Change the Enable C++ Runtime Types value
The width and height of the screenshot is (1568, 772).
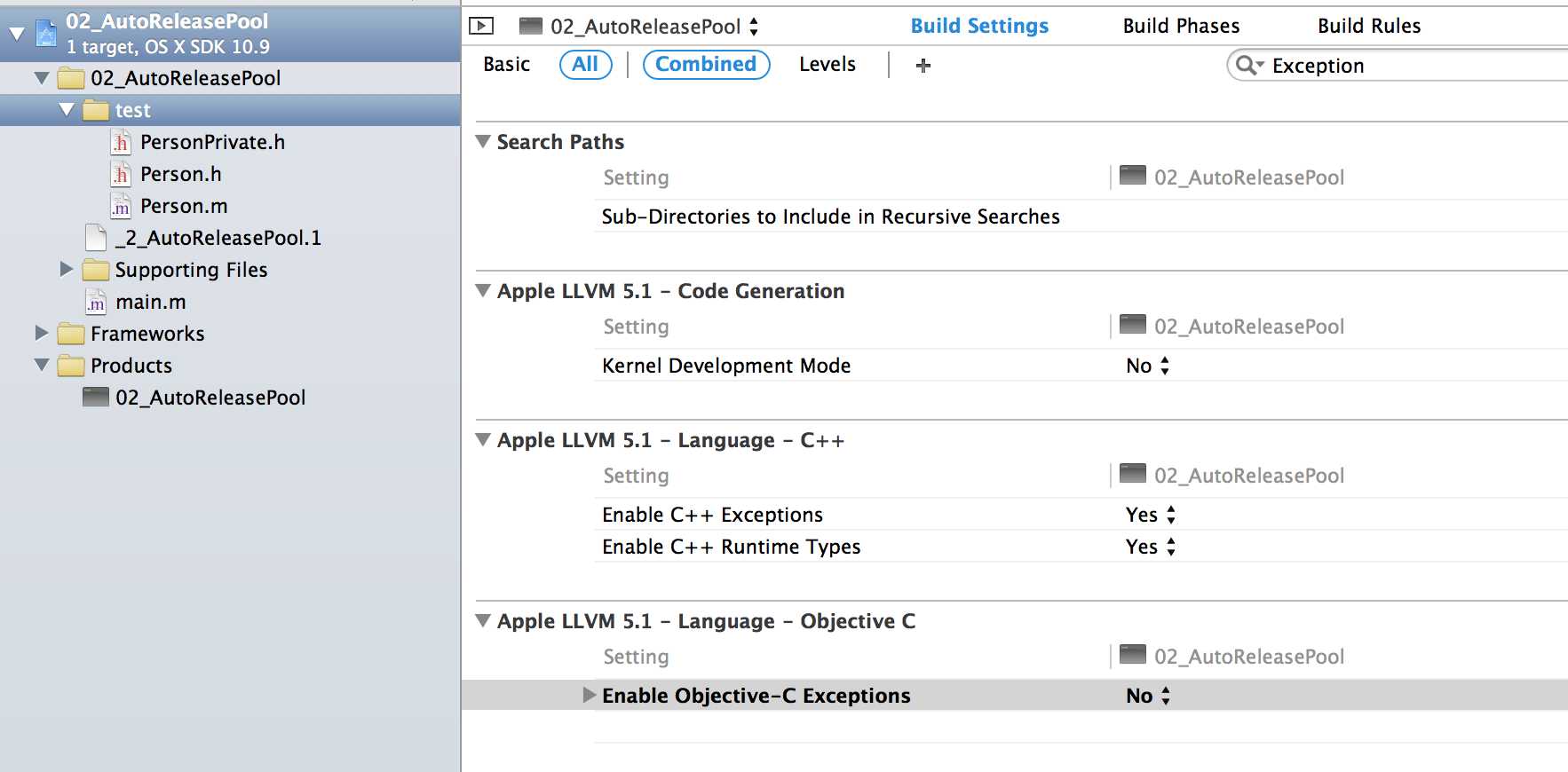click(1151, 547)
